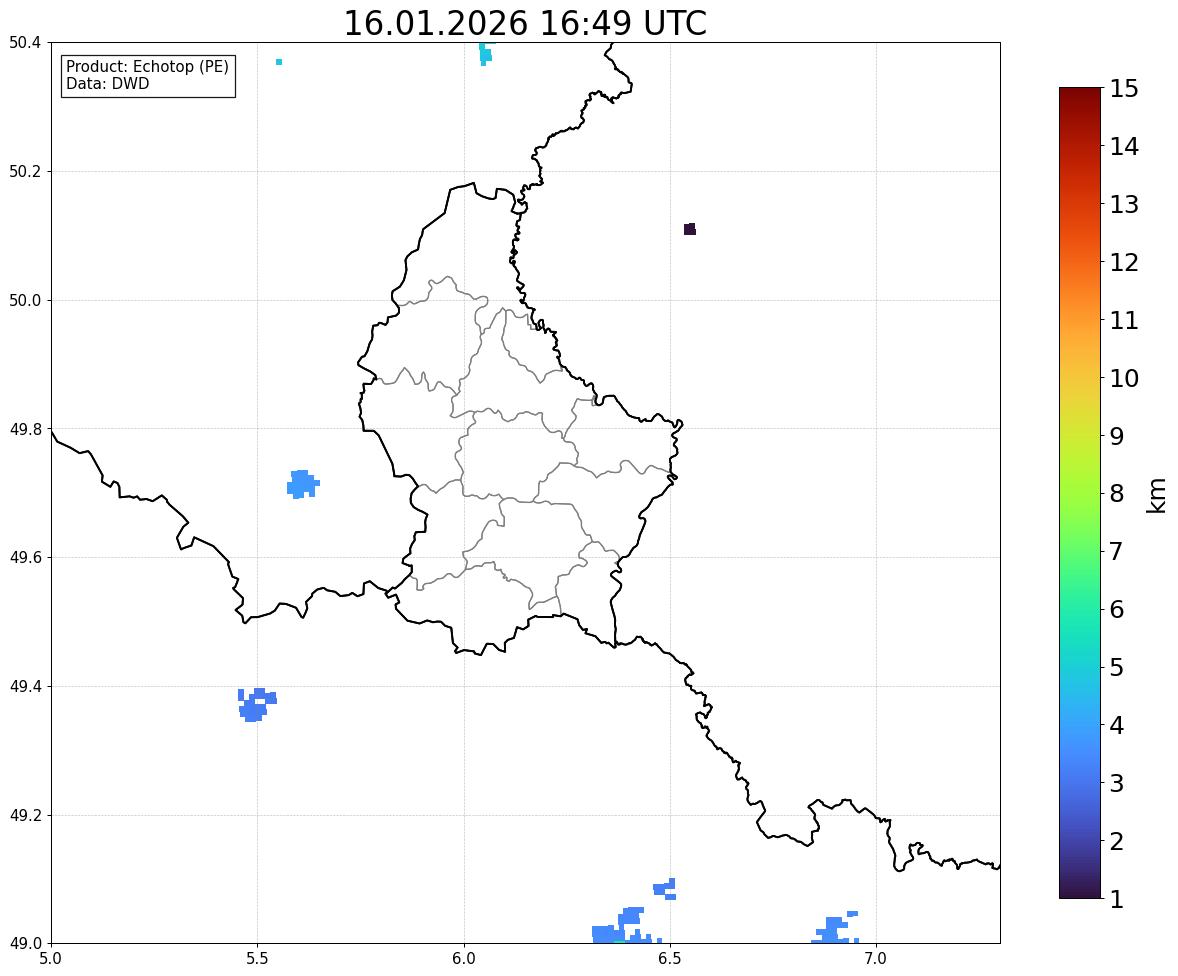Click the x-axis label 5.5

pyautogui.click(x=257, y=959)
